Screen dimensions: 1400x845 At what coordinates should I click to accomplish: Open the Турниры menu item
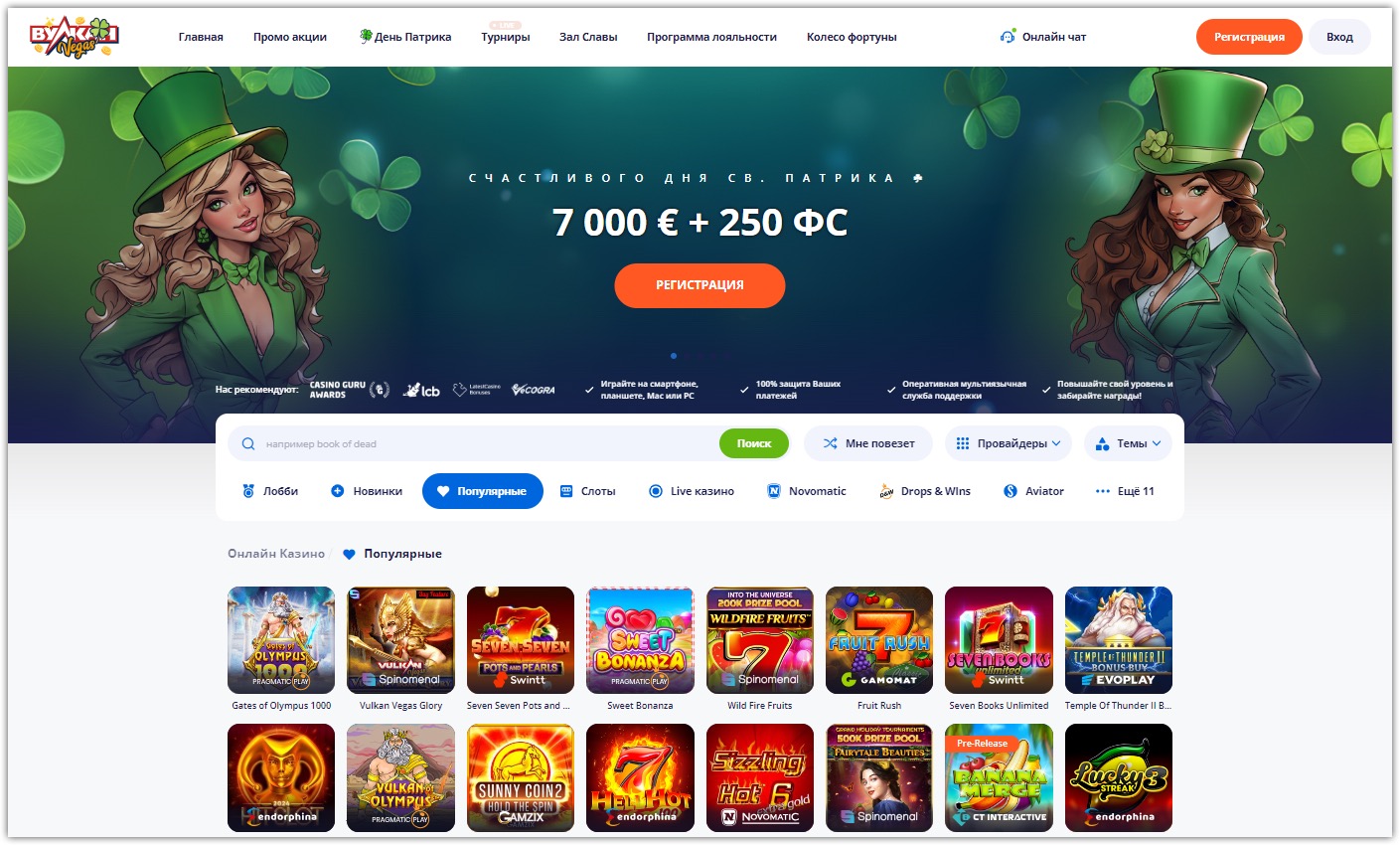(506, 37)
